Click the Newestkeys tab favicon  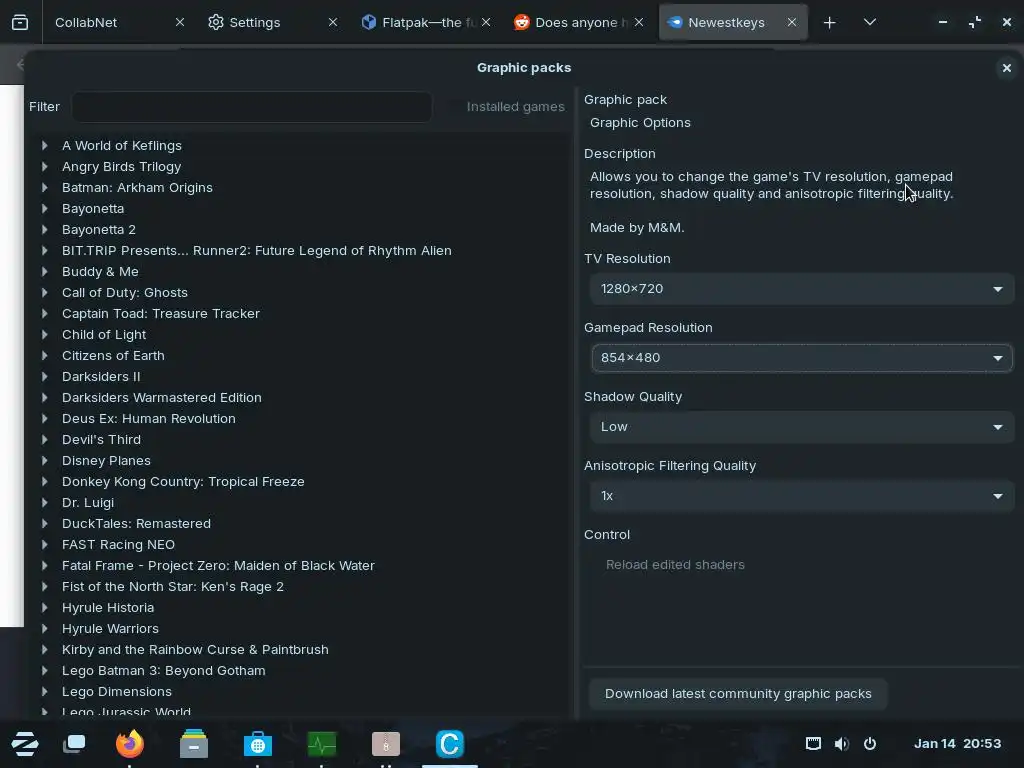tap(675, 22)
